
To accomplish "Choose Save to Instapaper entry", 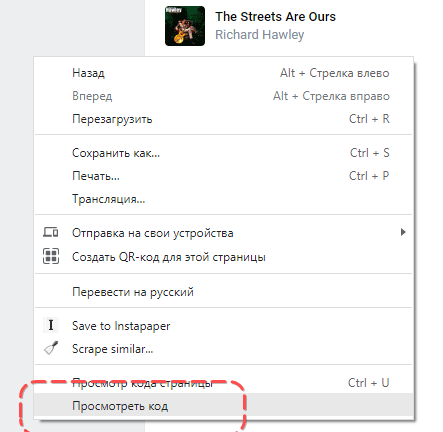I will (224, 326).
